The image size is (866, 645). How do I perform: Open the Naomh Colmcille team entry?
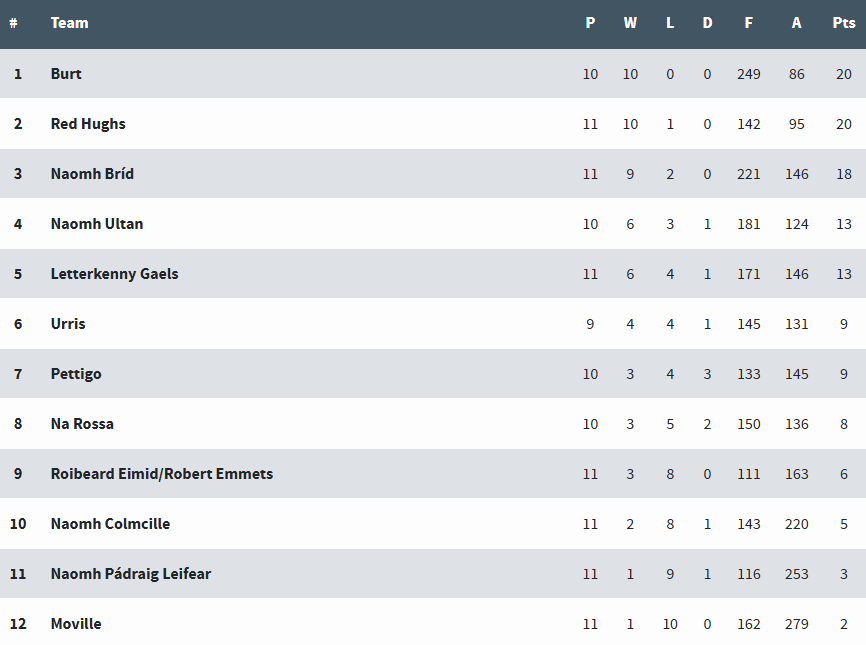tap(110, 524)
